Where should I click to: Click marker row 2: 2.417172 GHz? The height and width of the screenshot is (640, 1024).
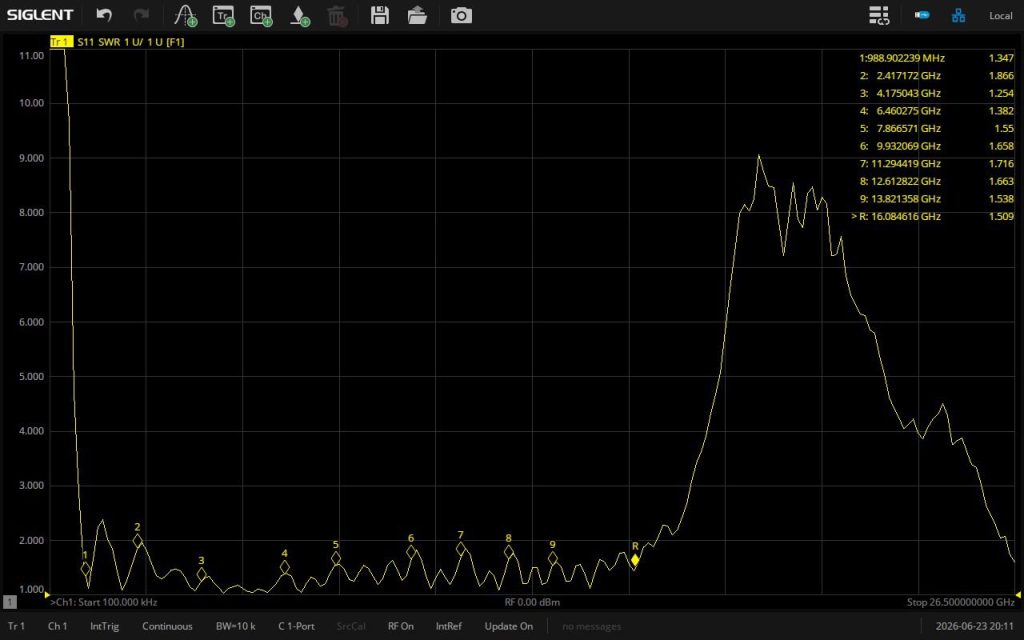click(x=936, y=76)
